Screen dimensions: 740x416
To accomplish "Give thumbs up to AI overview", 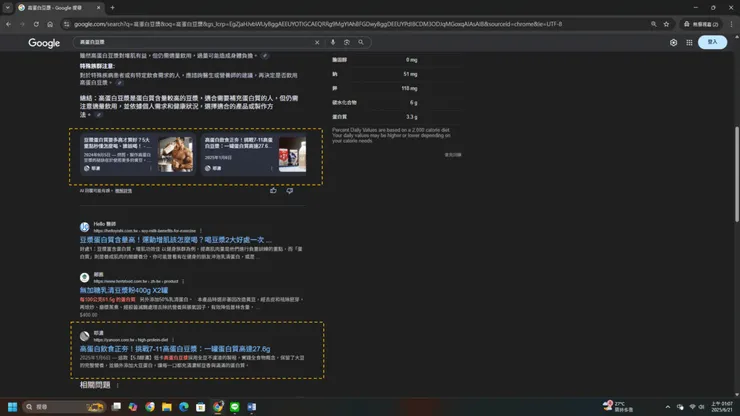I will click(x=273, y=191).
